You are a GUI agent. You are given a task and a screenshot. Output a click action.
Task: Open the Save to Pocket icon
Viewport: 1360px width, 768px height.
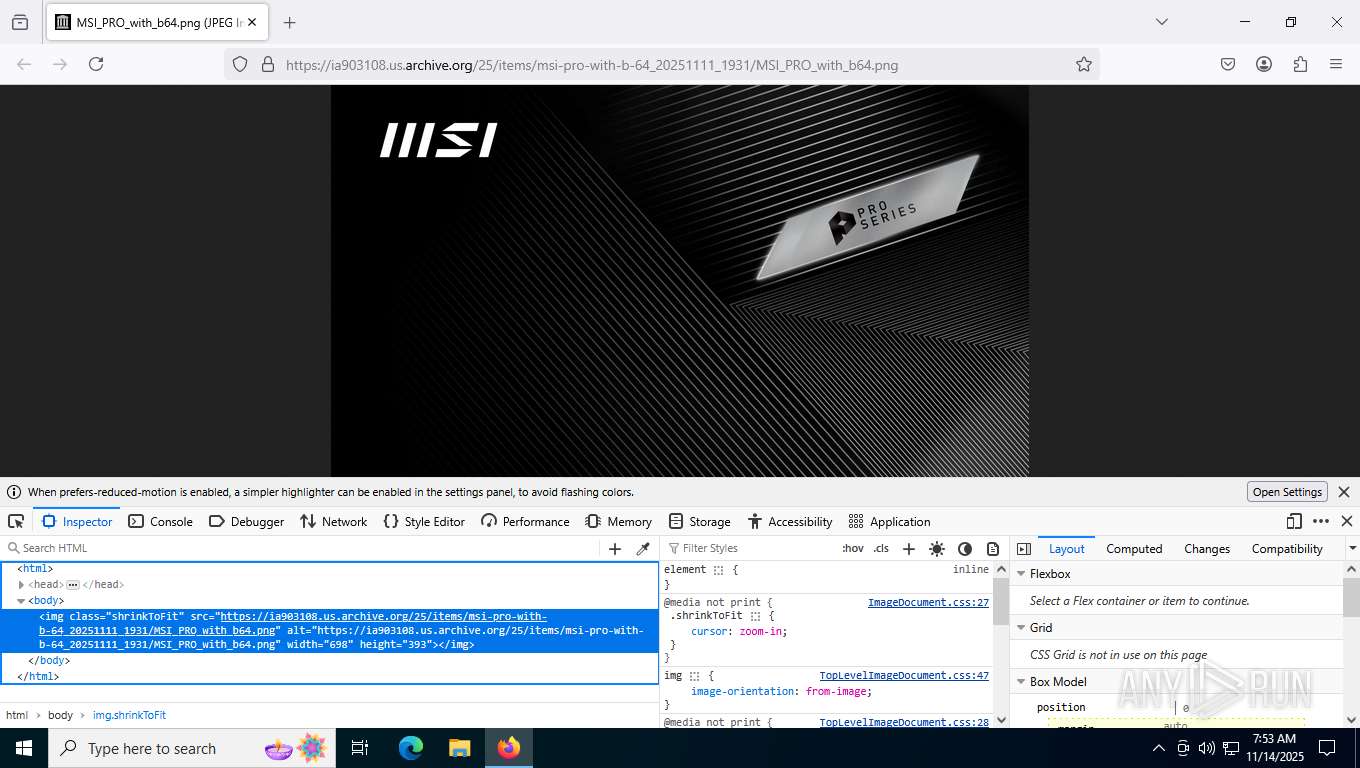(x=1228, y=64)
